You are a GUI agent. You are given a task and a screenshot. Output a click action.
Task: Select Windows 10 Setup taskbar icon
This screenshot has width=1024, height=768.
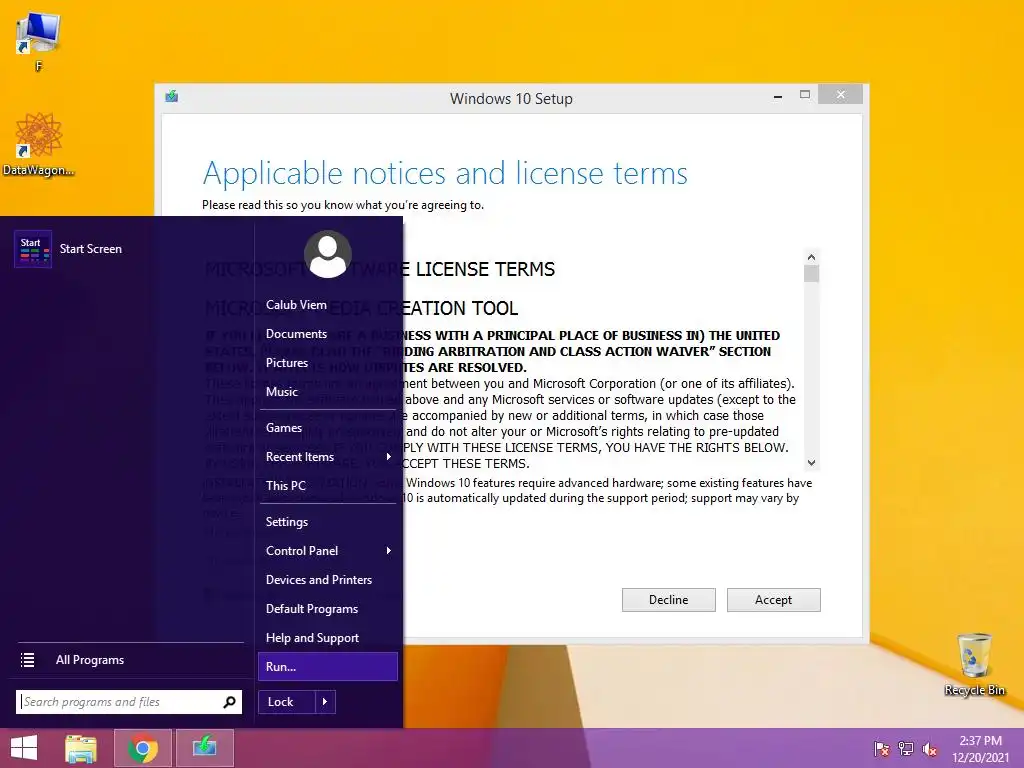tap(204, 748)
